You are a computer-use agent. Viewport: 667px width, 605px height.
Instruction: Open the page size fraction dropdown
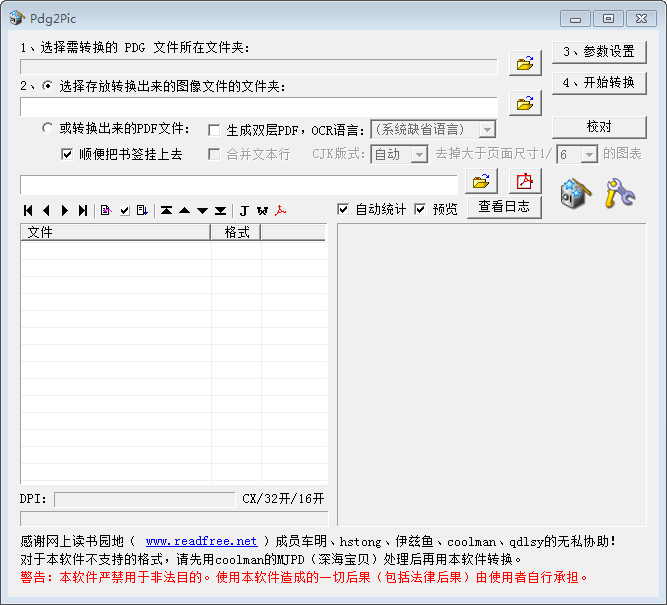click(589, 154)
